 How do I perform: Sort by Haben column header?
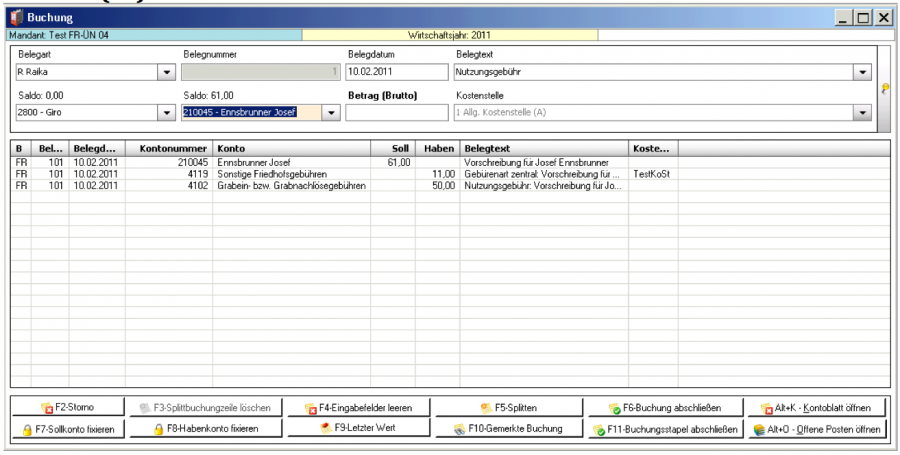tap(438, 149)
